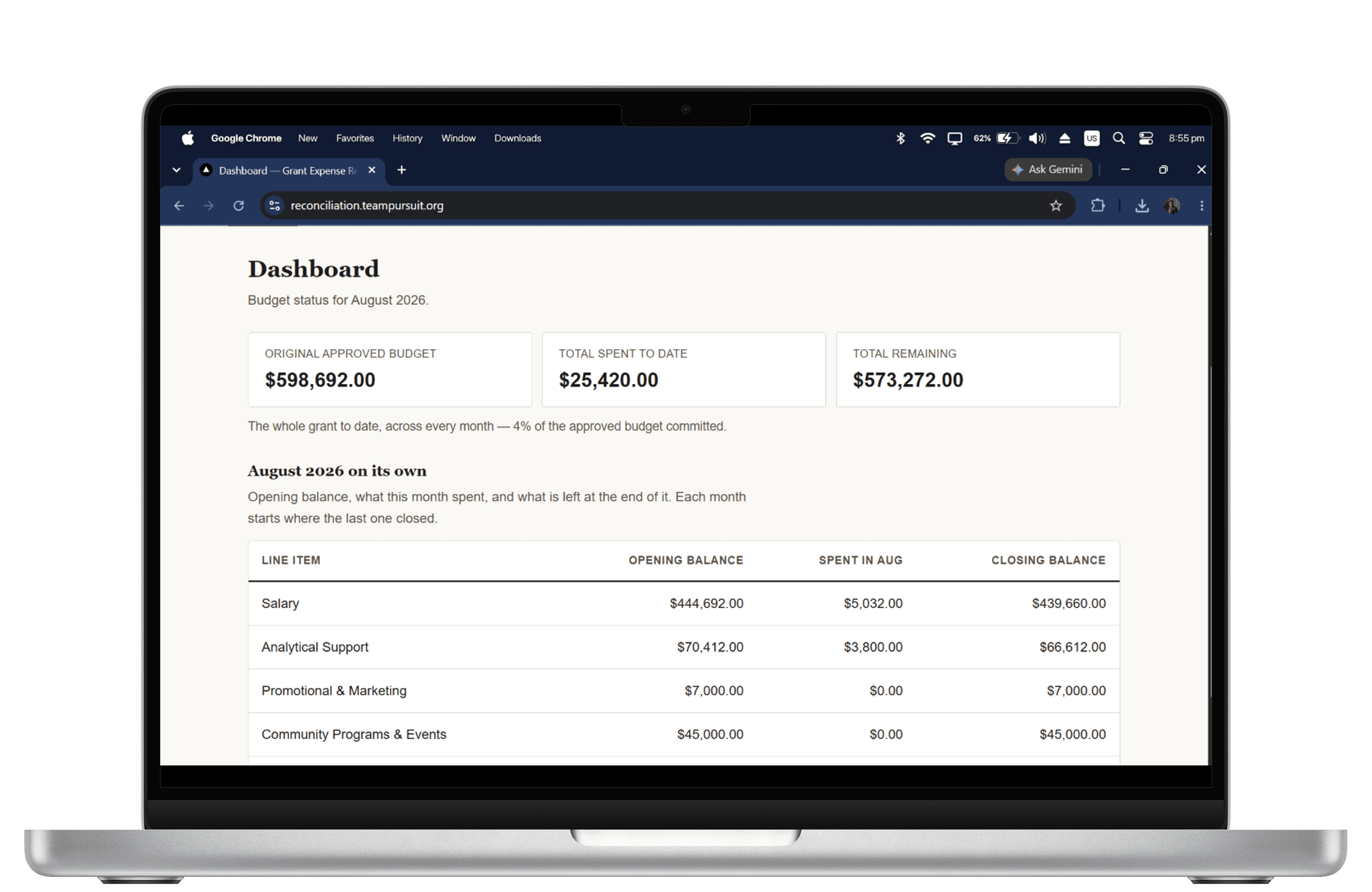Screen dimensions: 1372x892
Task: Click the Spent in Aug column header
Action: 861,560
